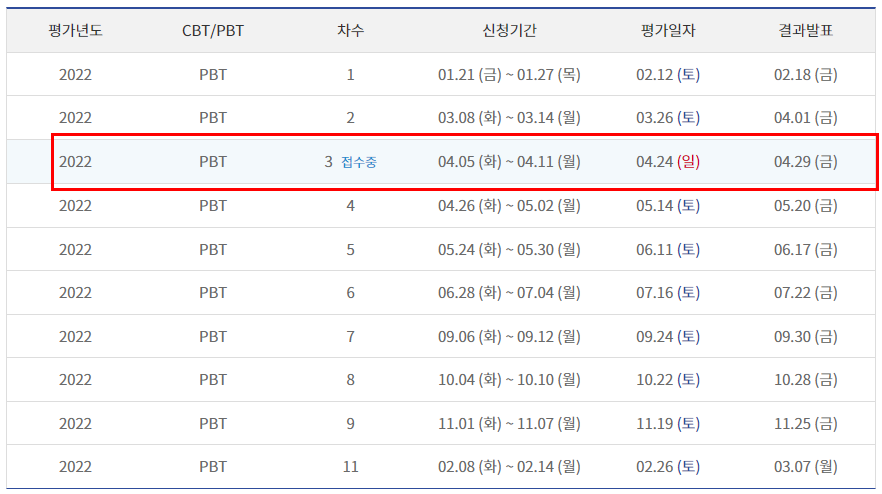The image size is (882, 494).
Task: Click test date 10.22 (토)
Action: (x=668, y=380)
